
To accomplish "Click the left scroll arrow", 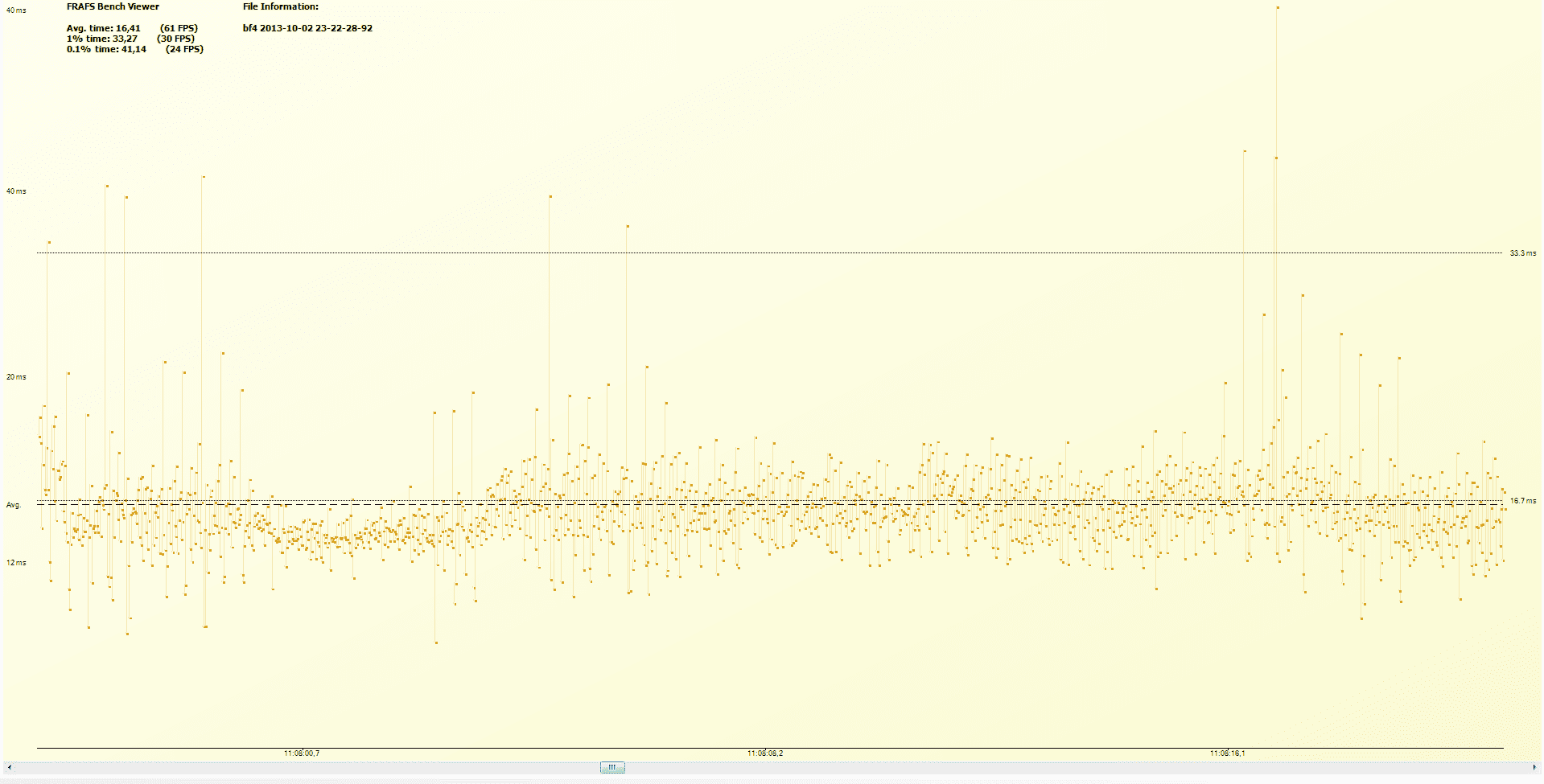I will pyautogui.click(x=9, y=767).
